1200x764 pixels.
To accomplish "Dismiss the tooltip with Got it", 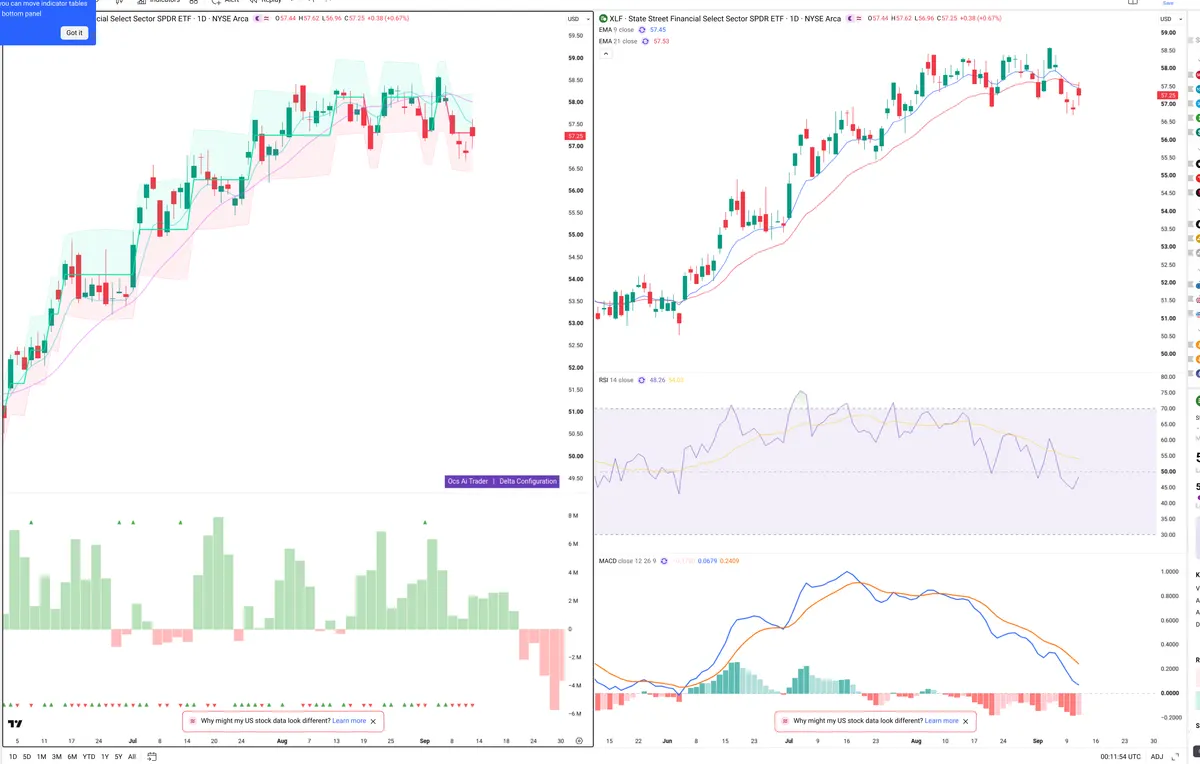I will click(x=74, y=33).
